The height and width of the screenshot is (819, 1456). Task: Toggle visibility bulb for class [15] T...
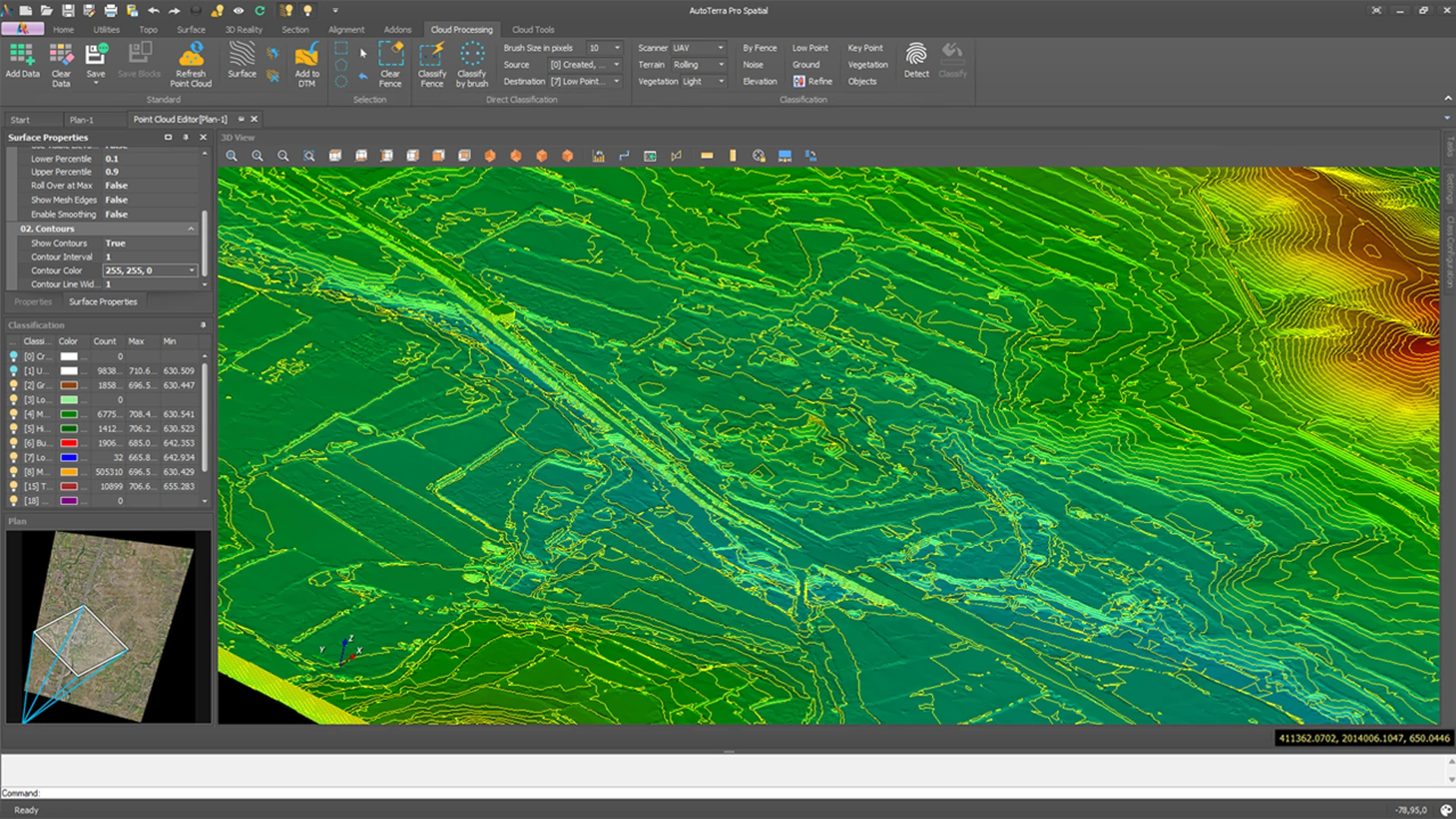click(14, 486)
